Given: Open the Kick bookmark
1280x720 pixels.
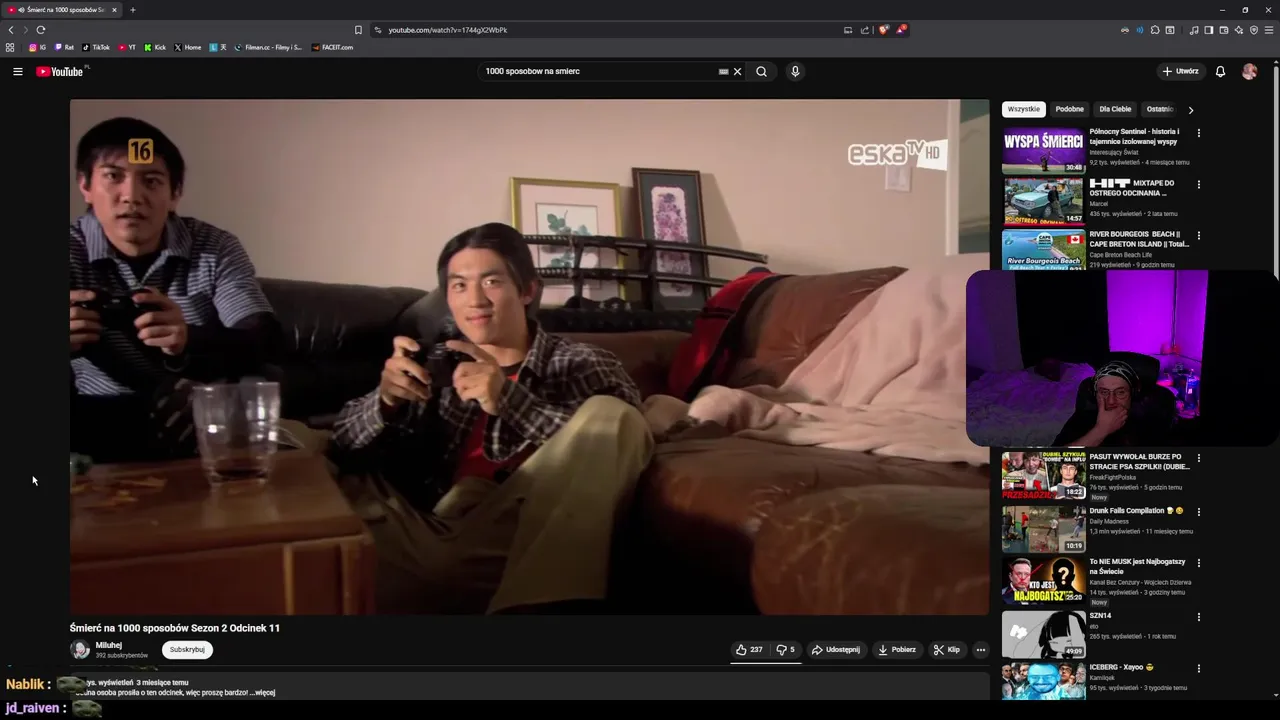Looking at the screenshot, I should [x=155, y=47].
